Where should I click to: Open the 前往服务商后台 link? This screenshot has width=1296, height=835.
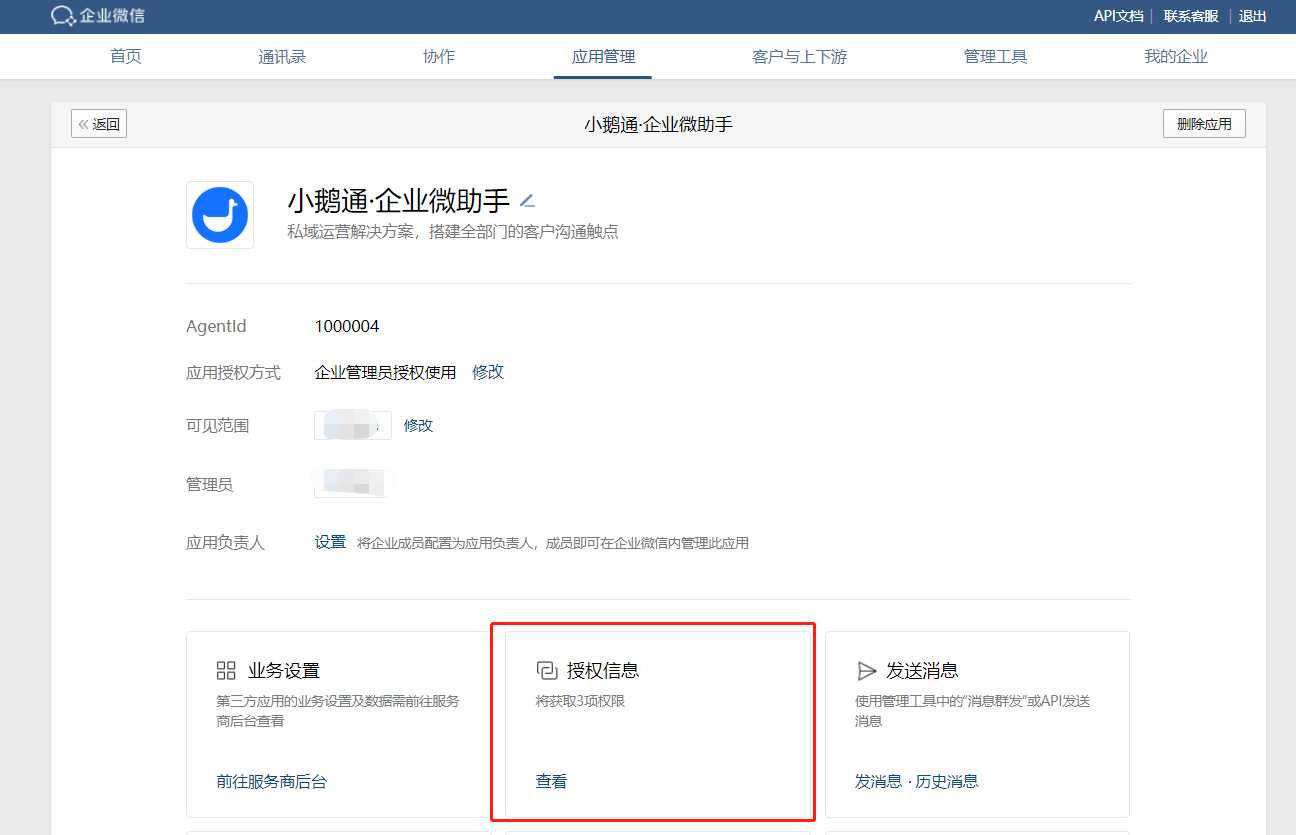pyautogui.click(x=272, y=782)
